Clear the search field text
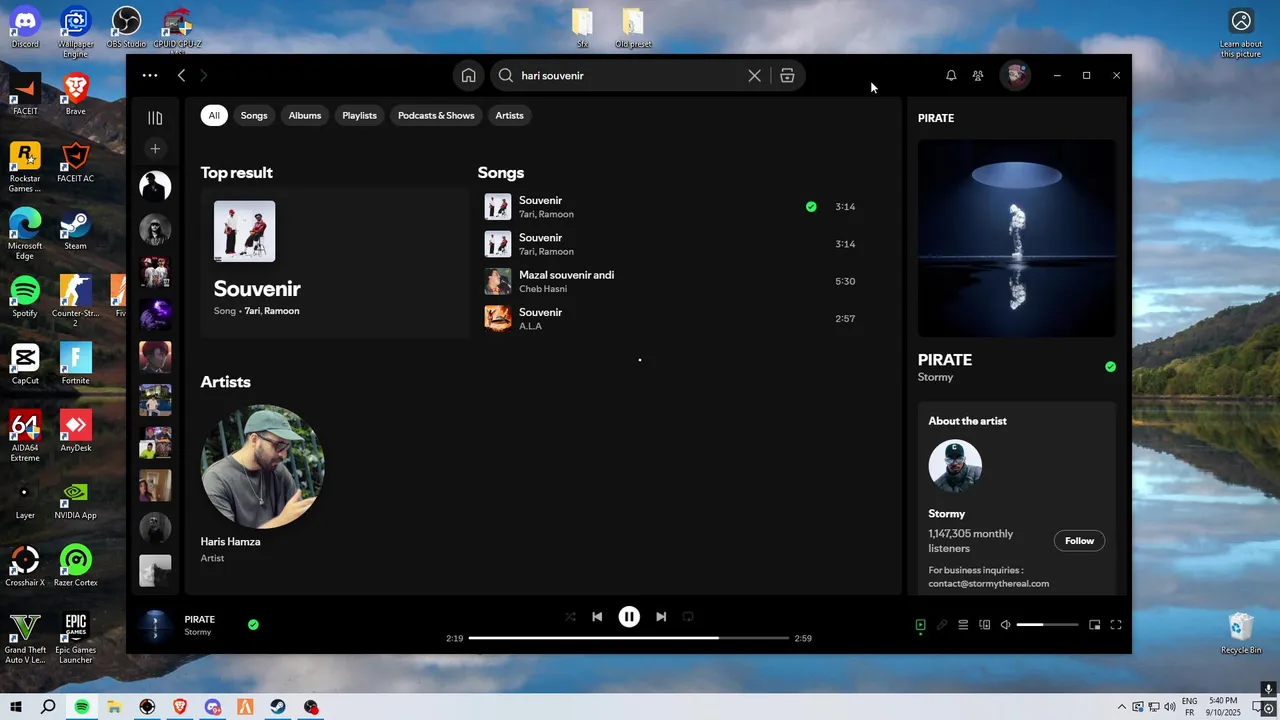 click(755, 75)
